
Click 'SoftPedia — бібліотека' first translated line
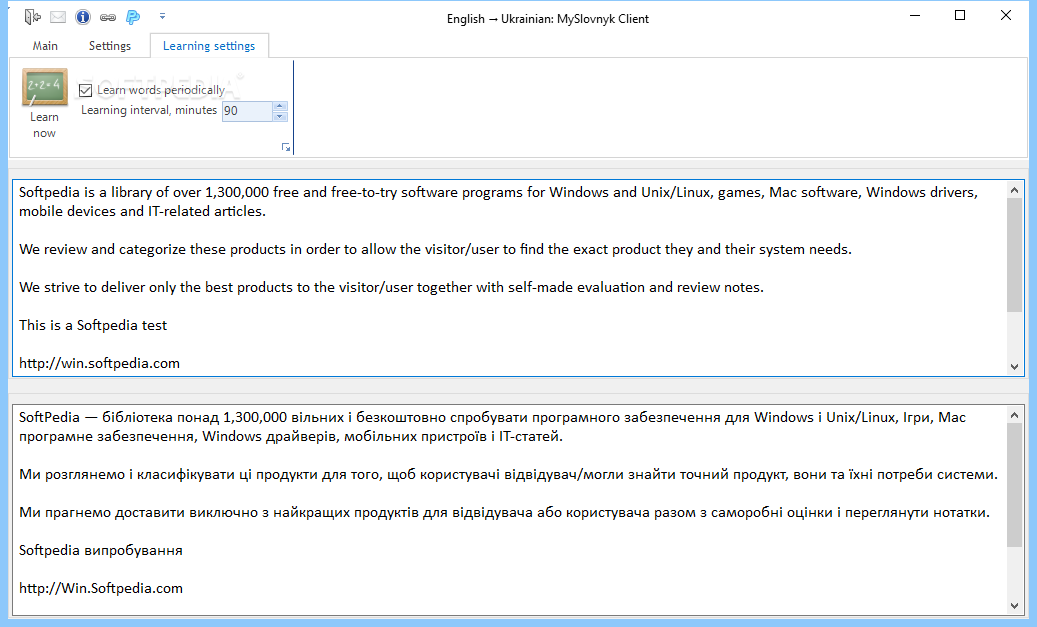click(492, 417)
